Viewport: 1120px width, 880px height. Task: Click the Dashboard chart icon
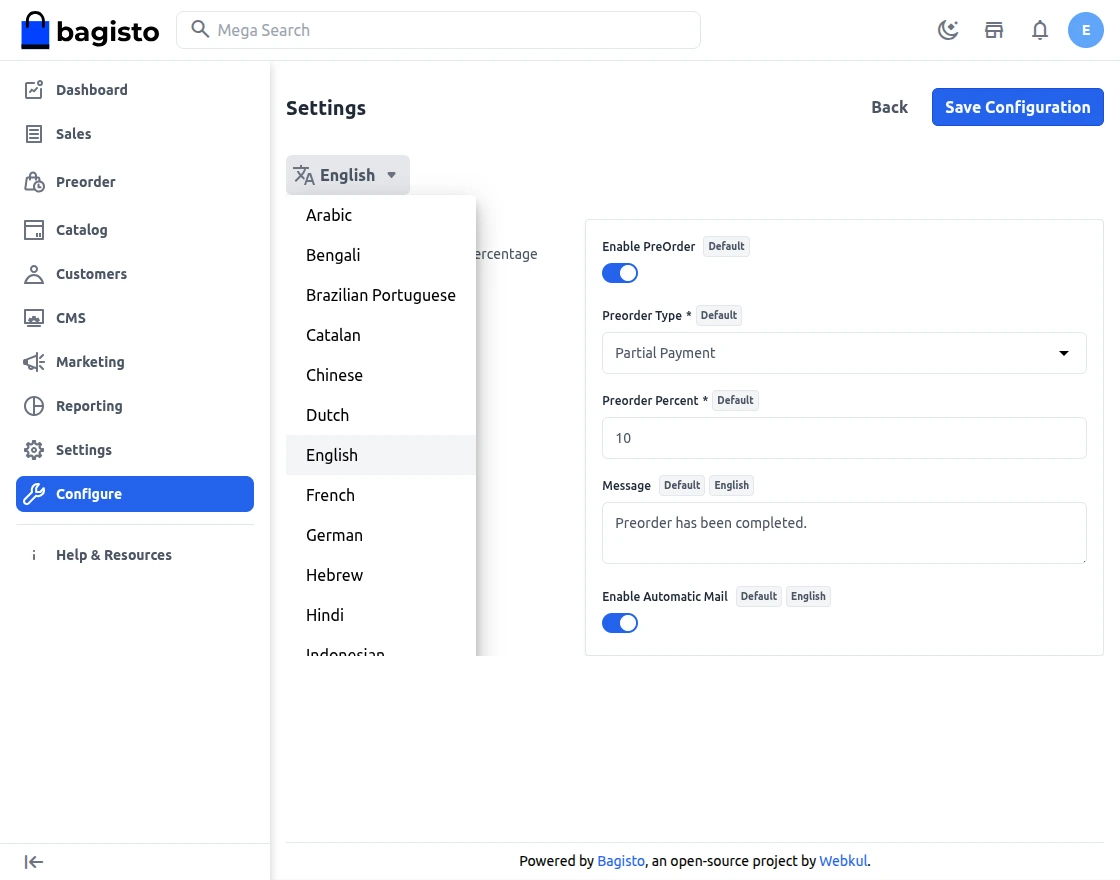coord(34,89)
